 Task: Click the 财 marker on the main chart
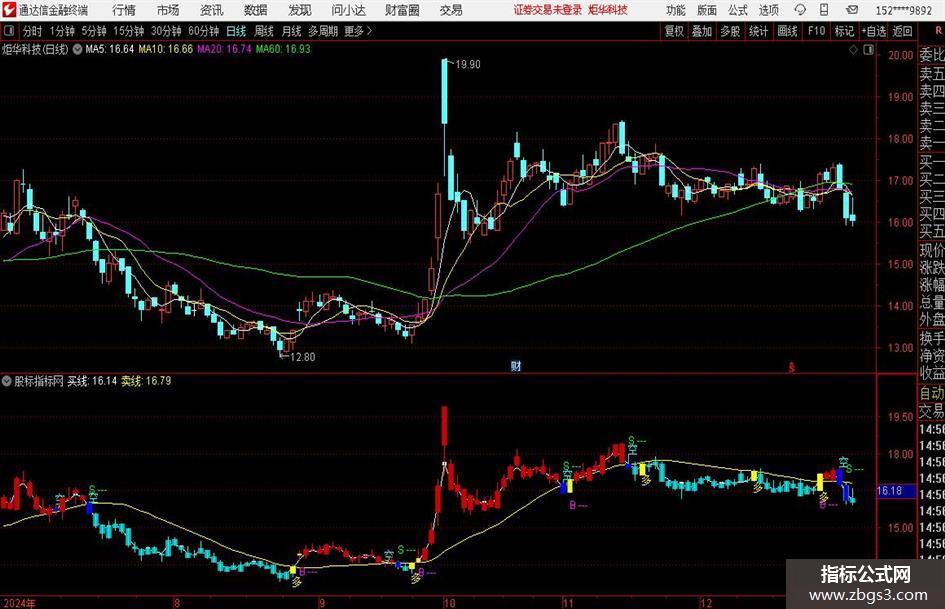pos(516,365)
